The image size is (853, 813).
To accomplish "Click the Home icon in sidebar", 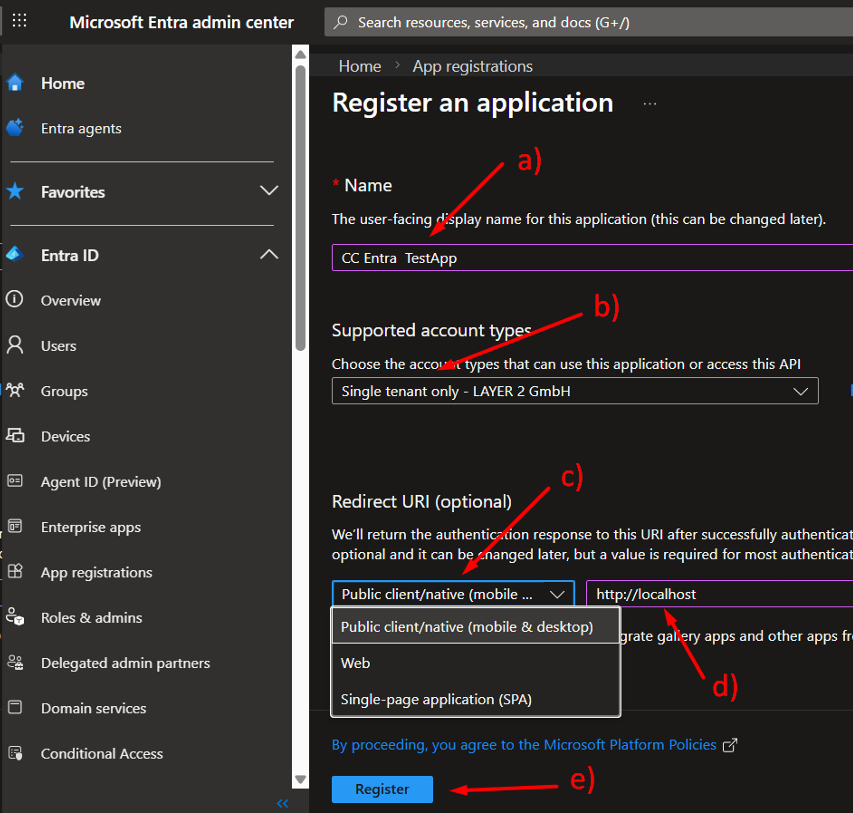I will point(15,83).
